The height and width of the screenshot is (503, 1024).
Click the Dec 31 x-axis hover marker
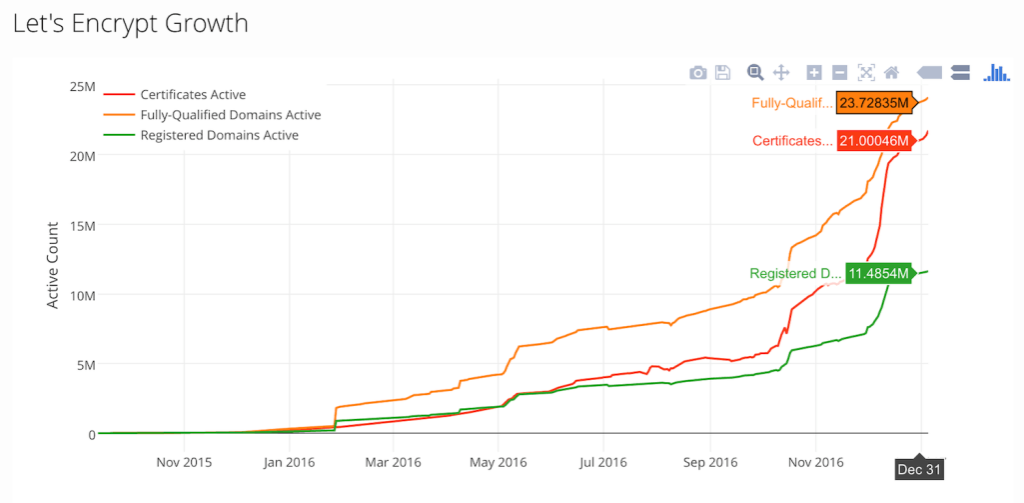[920, 468]
